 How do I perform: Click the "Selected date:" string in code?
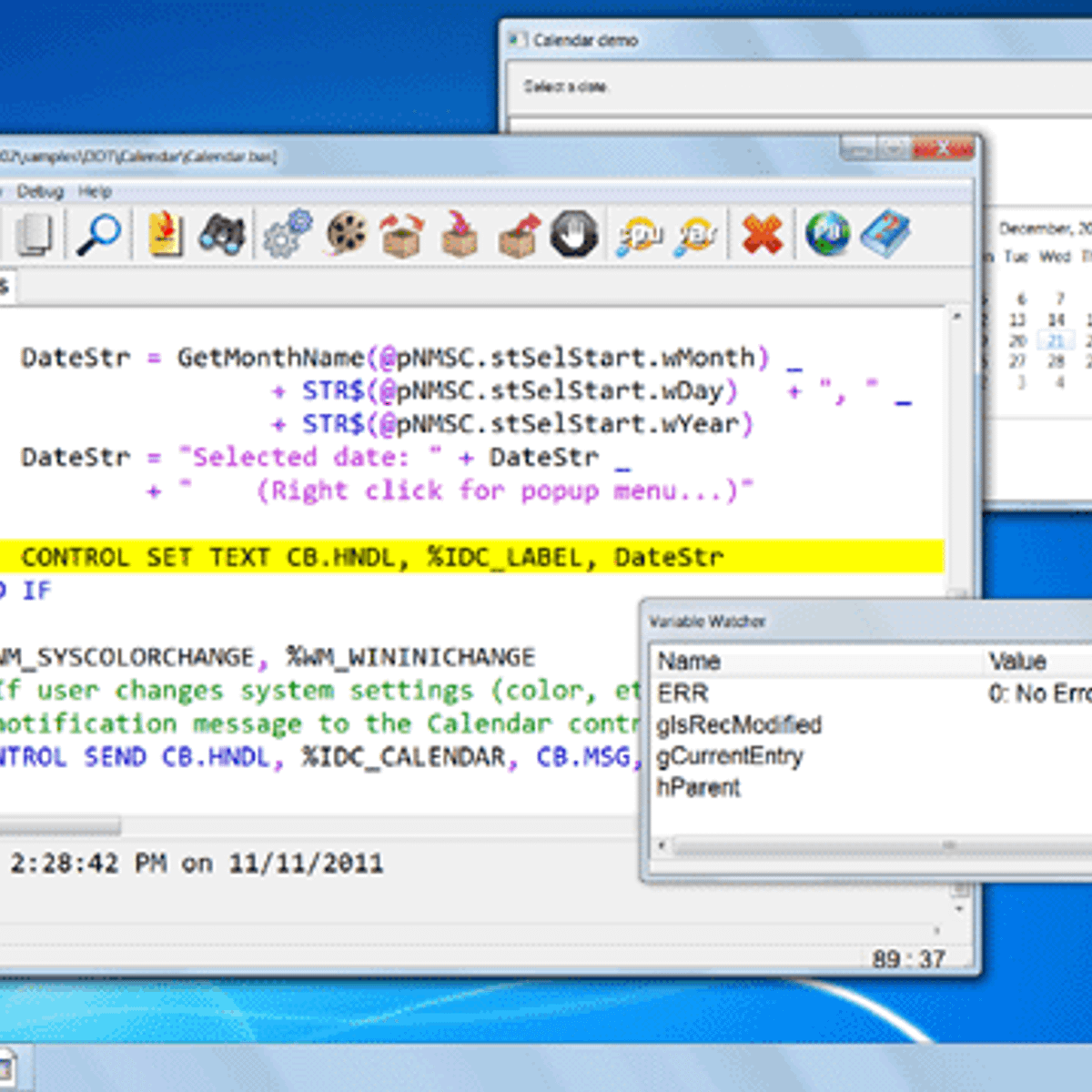309,457
